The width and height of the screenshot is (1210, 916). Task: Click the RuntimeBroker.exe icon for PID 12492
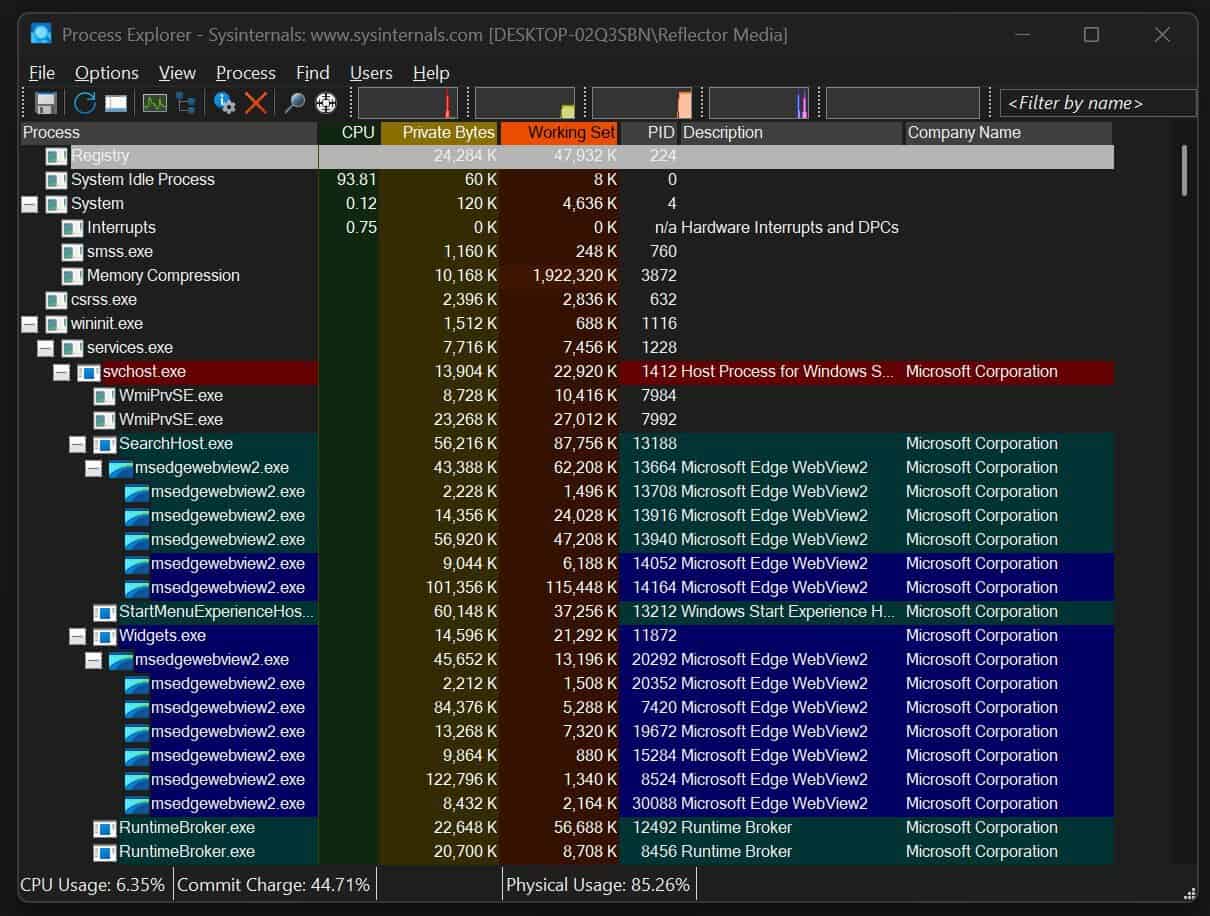104,828
